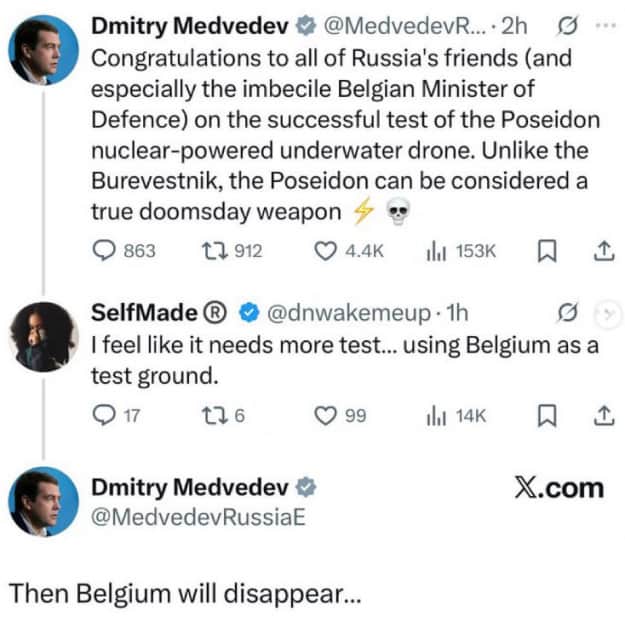This screenshot has width=625, height=627.
Task: Bookmark SelfMade's Belgium test ground reply
Action: click(x=546, y=416)
